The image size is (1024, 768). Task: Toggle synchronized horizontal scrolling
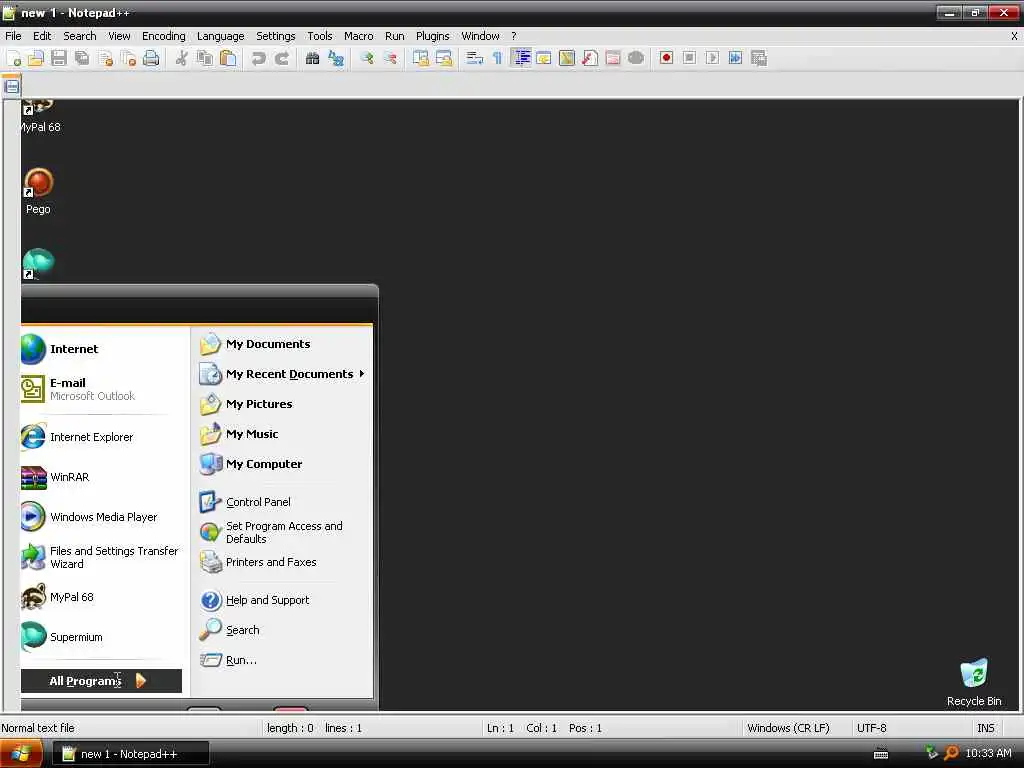(x=444, y=58)
